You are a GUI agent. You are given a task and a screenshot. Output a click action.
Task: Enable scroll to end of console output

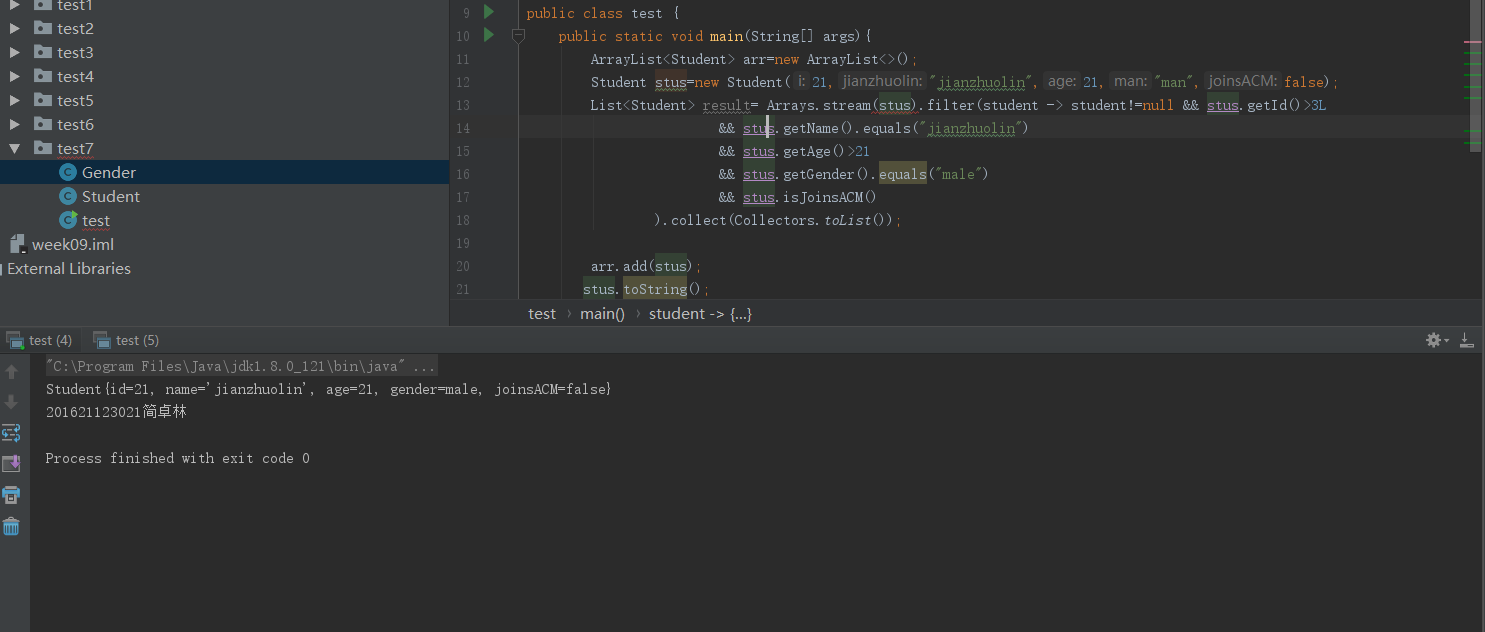(11, 464)
